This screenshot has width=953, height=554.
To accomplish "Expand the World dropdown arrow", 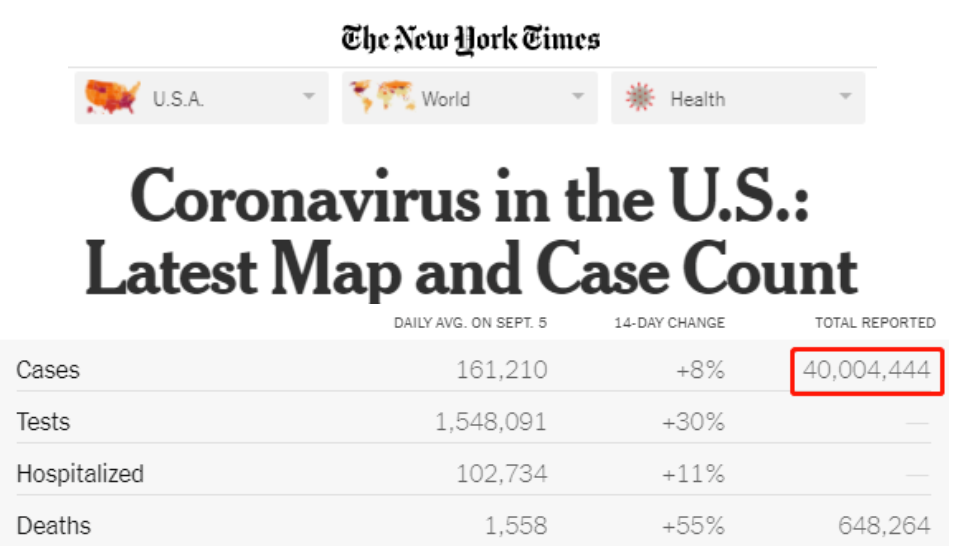I will point(577,97).
